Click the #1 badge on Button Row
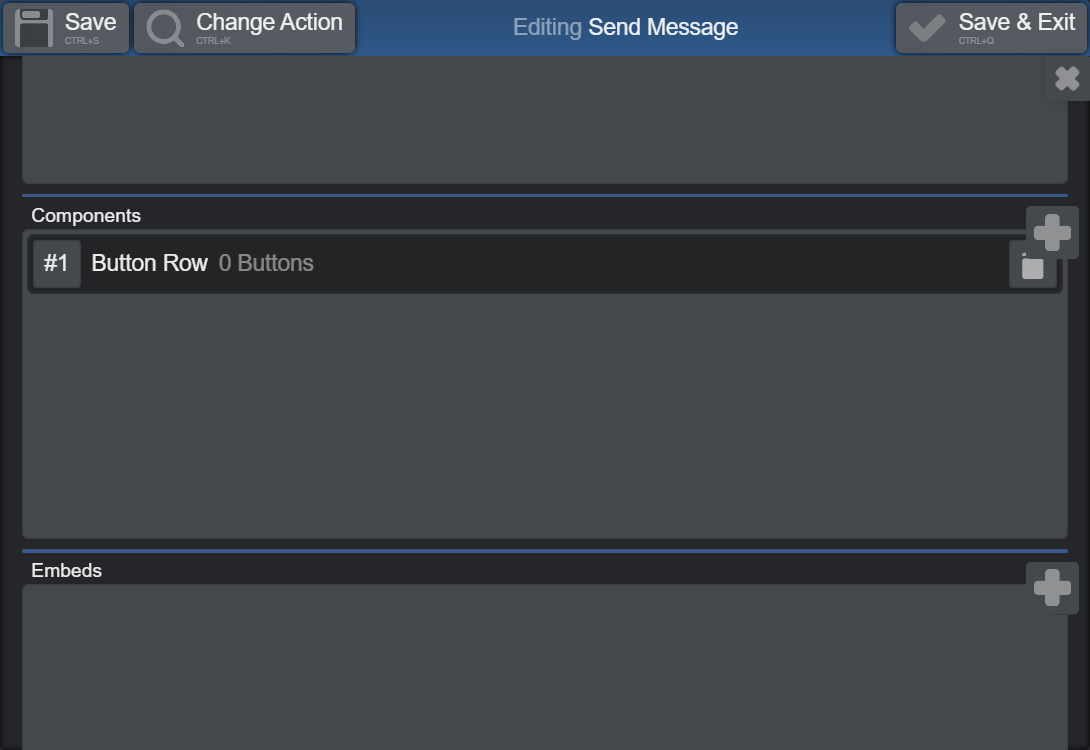1090x750 pixels. click(x=57, y=264)
